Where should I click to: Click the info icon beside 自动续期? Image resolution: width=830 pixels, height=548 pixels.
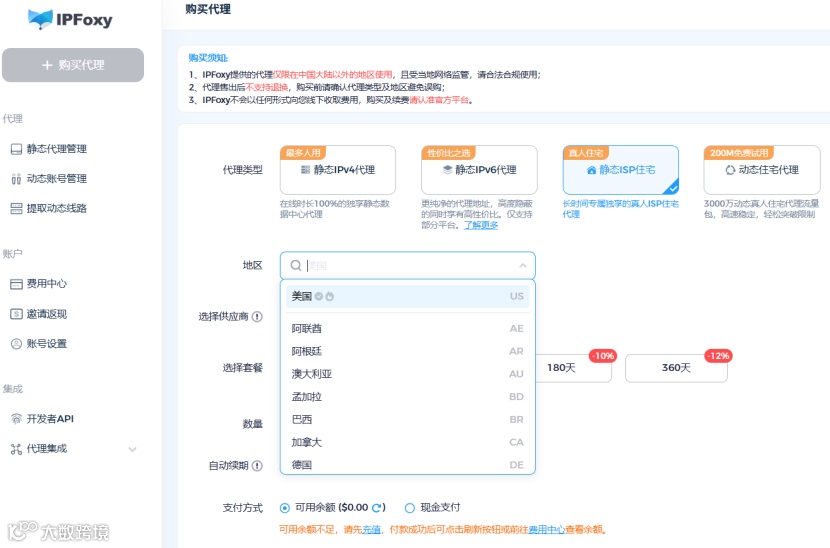coord(257,466)
